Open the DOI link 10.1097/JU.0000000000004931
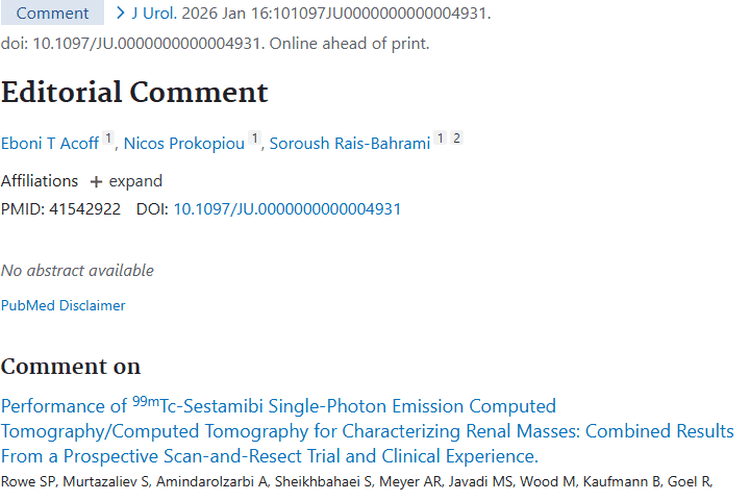Viewport: 750px width, 500px height. coord(287,209)
